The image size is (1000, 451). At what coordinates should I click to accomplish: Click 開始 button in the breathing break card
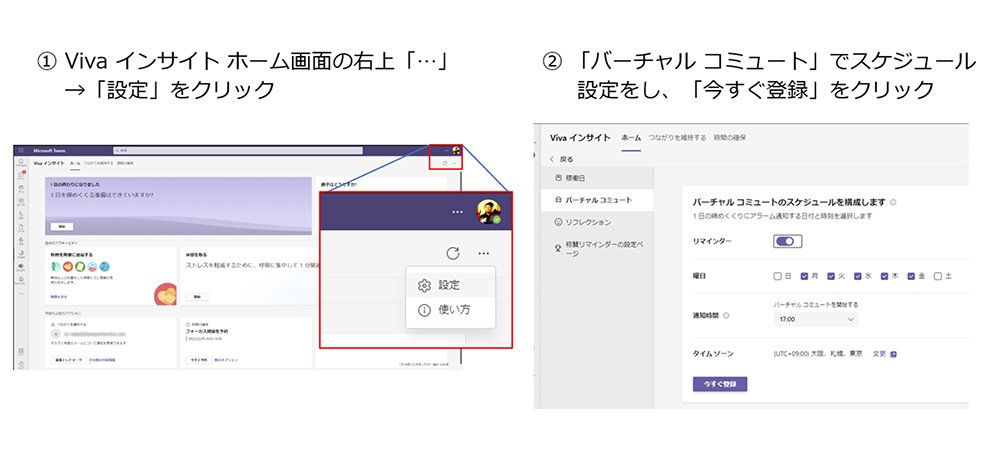[x=196, y=297]
